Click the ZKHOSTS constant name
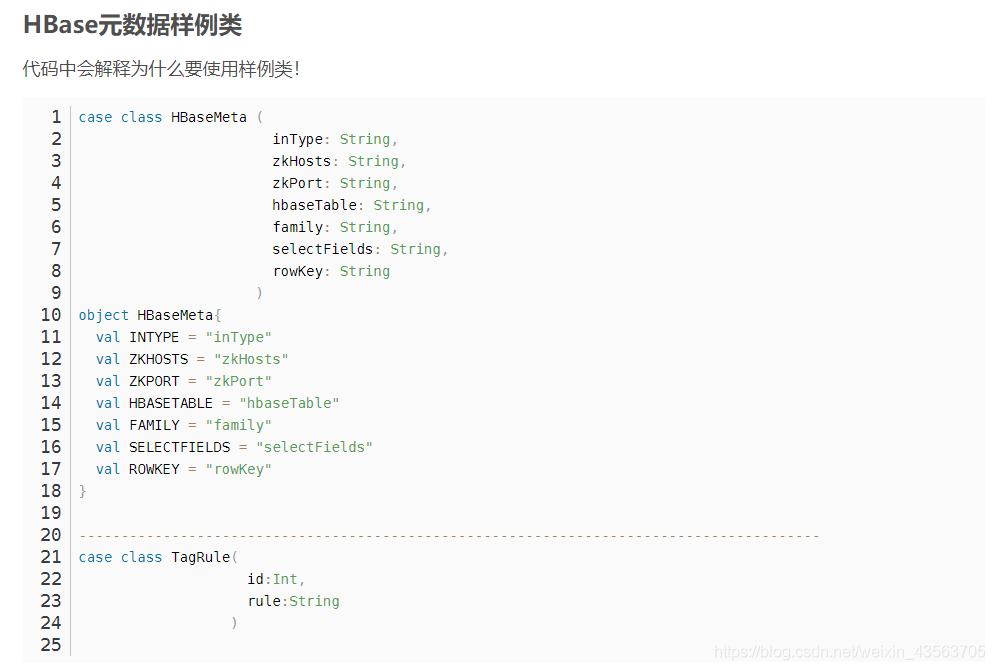The image size is (995, 670). [159, 359]
